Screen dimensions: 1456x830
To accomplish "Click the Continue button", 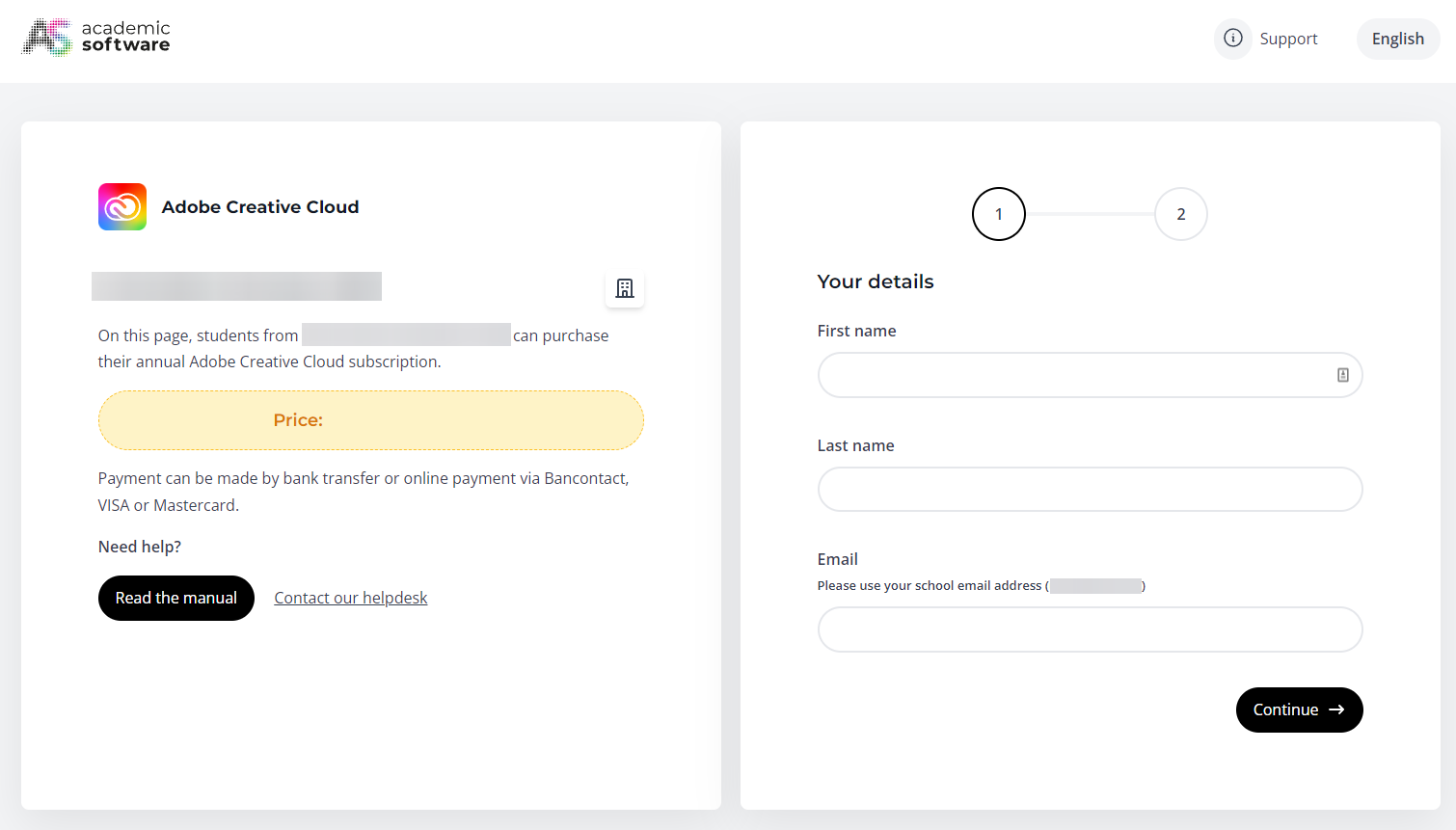I will pyautogui.click(x=1299, y=710).
